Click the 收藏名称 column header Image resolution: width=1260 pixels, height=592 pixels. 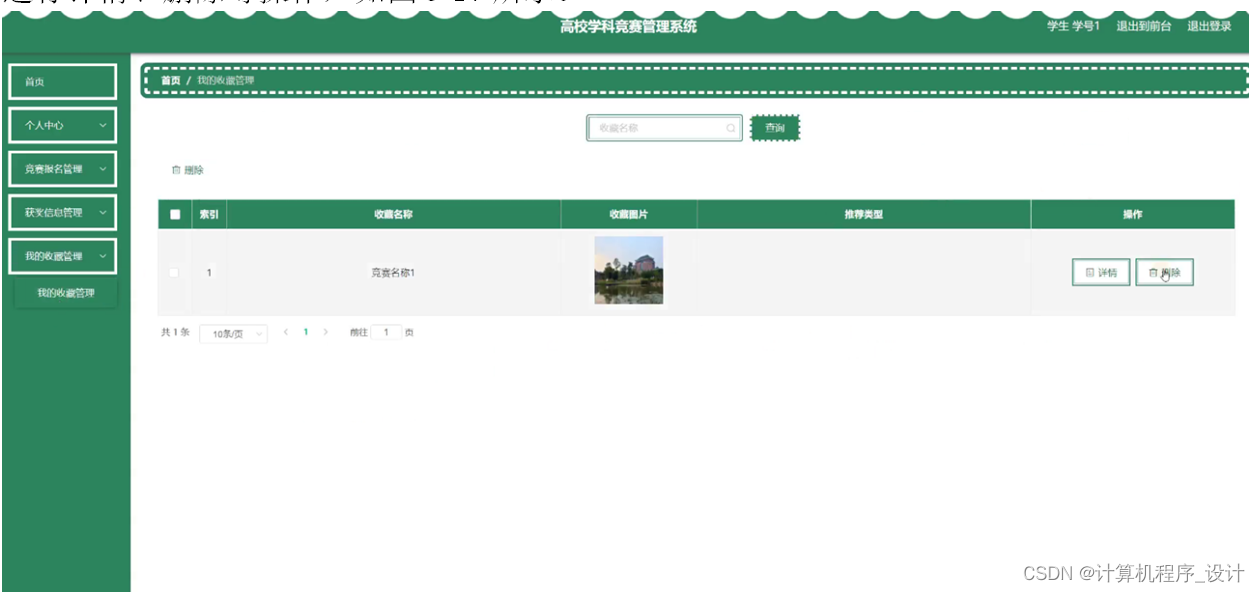pyautogui.click(x=393, y=214)
